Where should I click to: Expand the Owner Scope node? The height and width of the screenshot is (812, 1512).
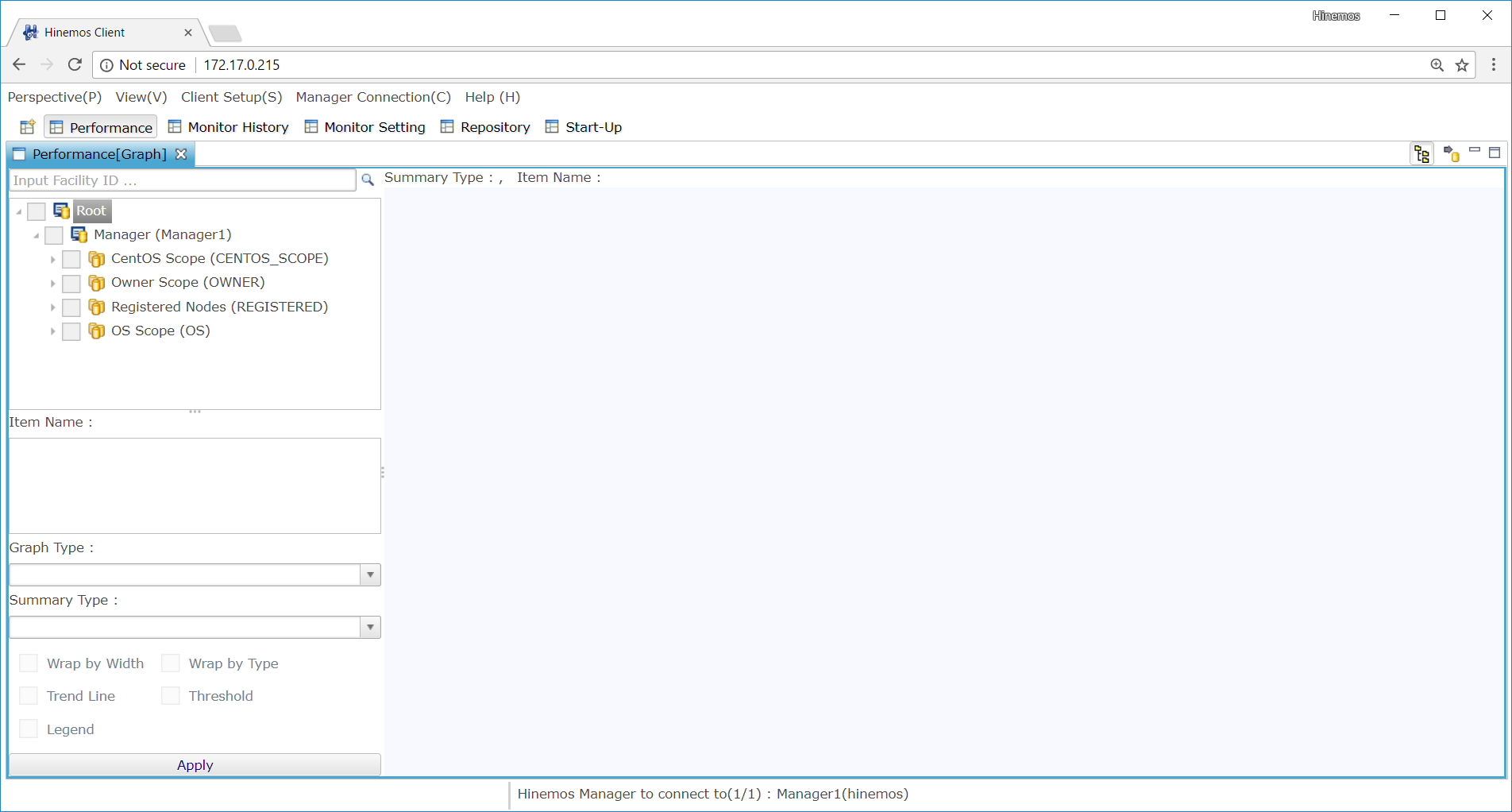point(53,284)
